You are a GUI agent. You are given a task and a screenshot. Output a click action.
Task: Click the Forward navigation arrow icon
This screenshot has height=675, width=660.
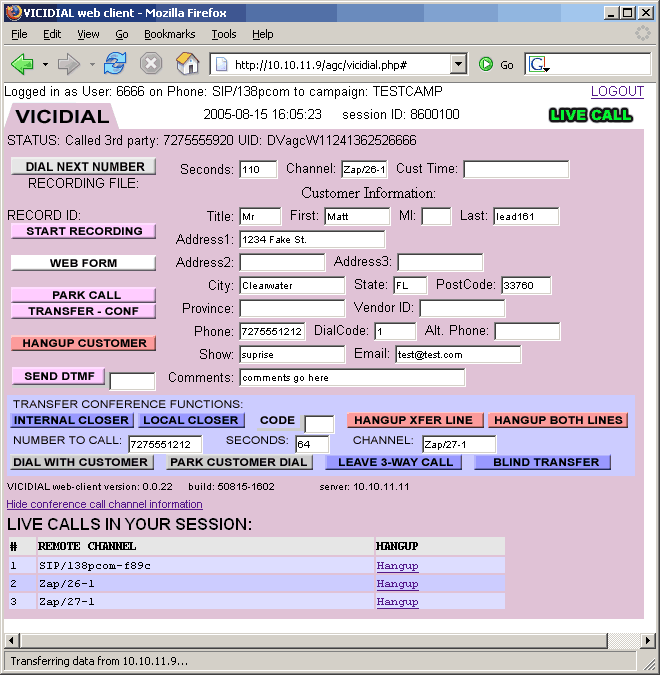point(68,64)
